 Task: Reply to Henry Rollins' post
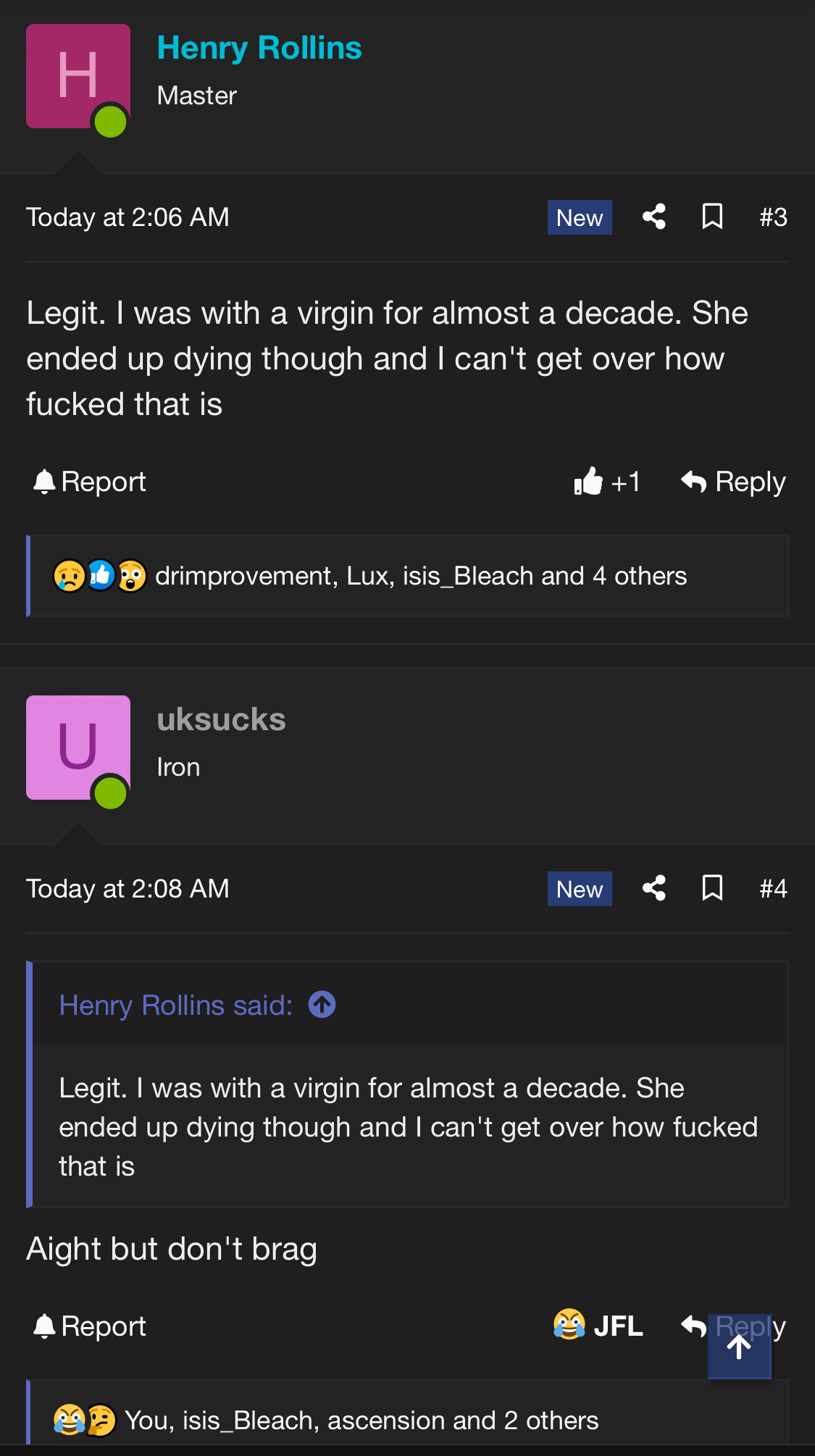point(733,482)
